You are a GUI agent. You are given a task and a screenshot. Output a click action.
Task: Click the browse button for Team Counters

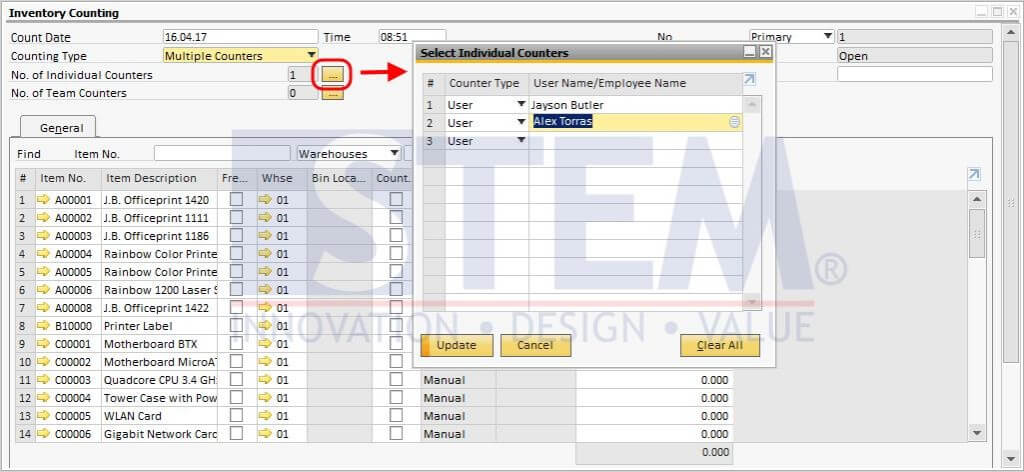[x=332, y=93]
